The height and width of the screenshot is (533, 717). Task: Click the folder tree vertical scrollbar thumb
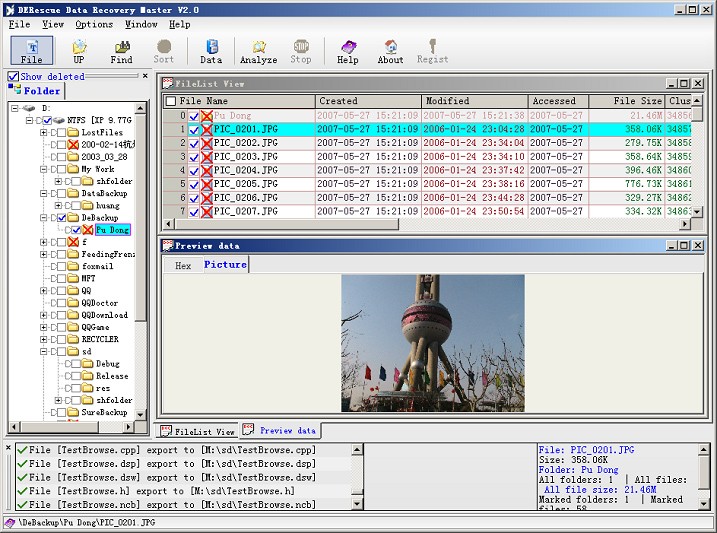point(141,217)
